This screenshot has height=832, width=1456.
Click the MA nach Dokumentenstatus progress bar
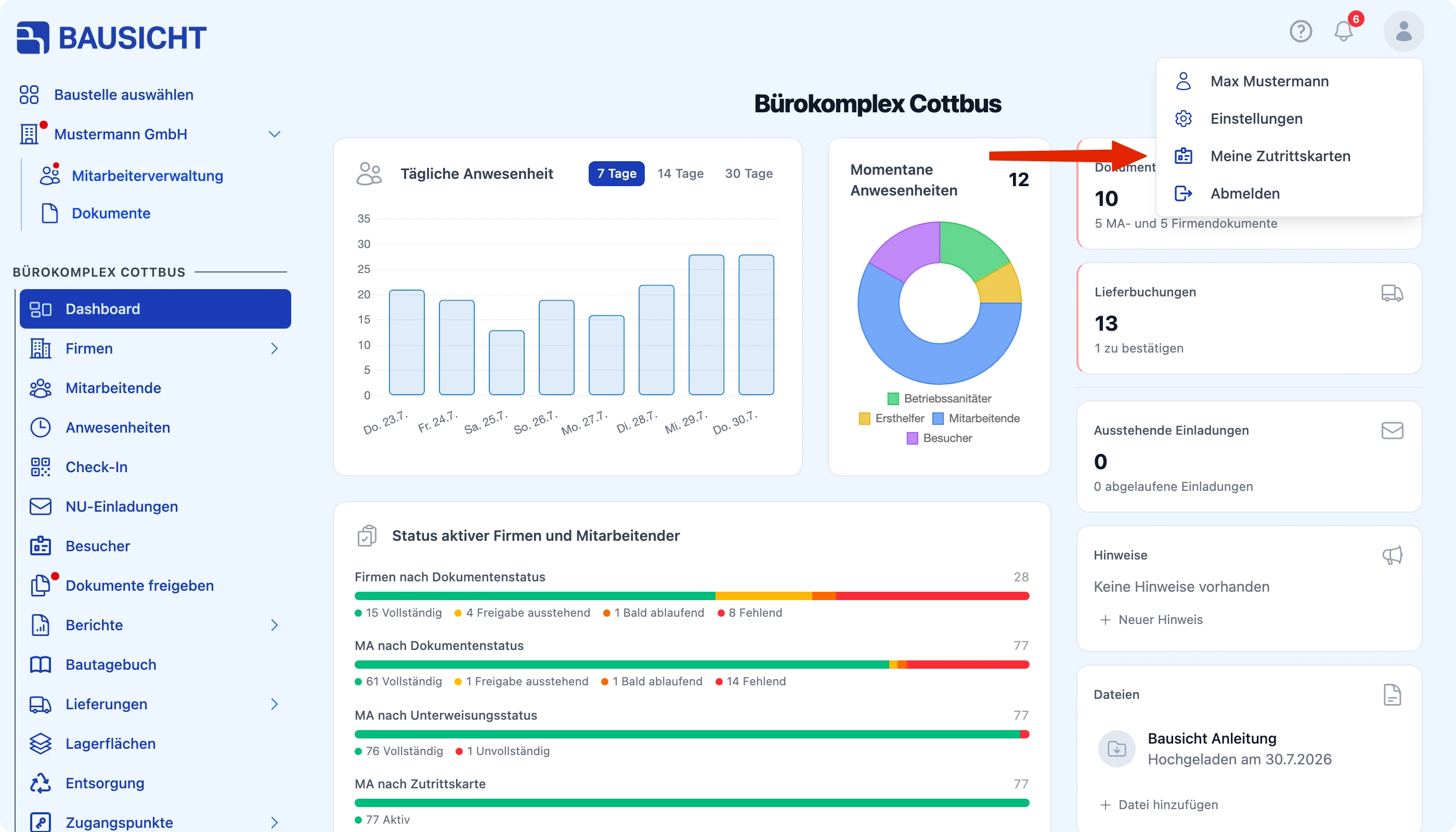point(692,665)
